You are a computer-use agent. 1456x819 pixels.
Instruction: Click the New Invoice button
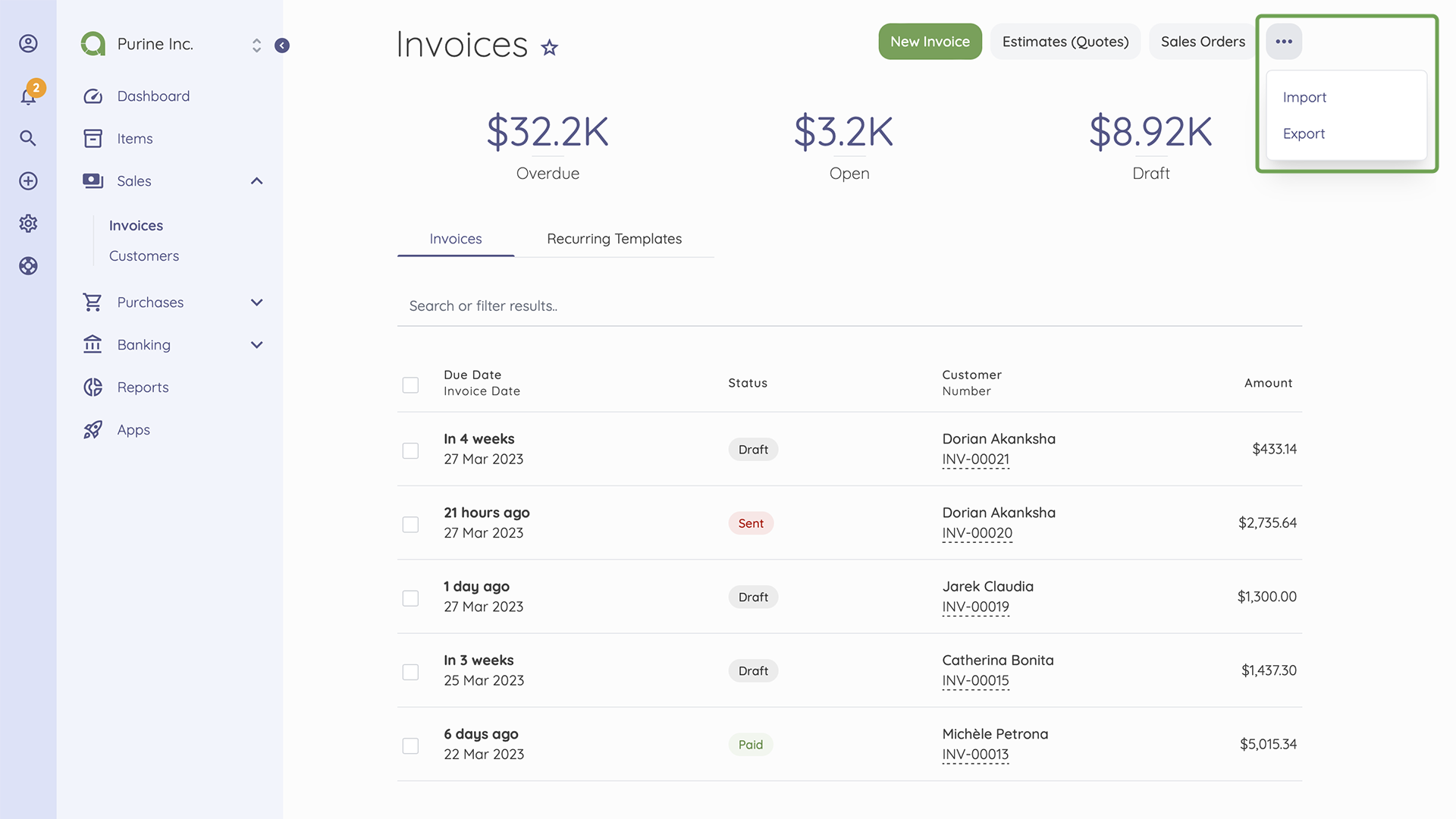click(930, 42)
